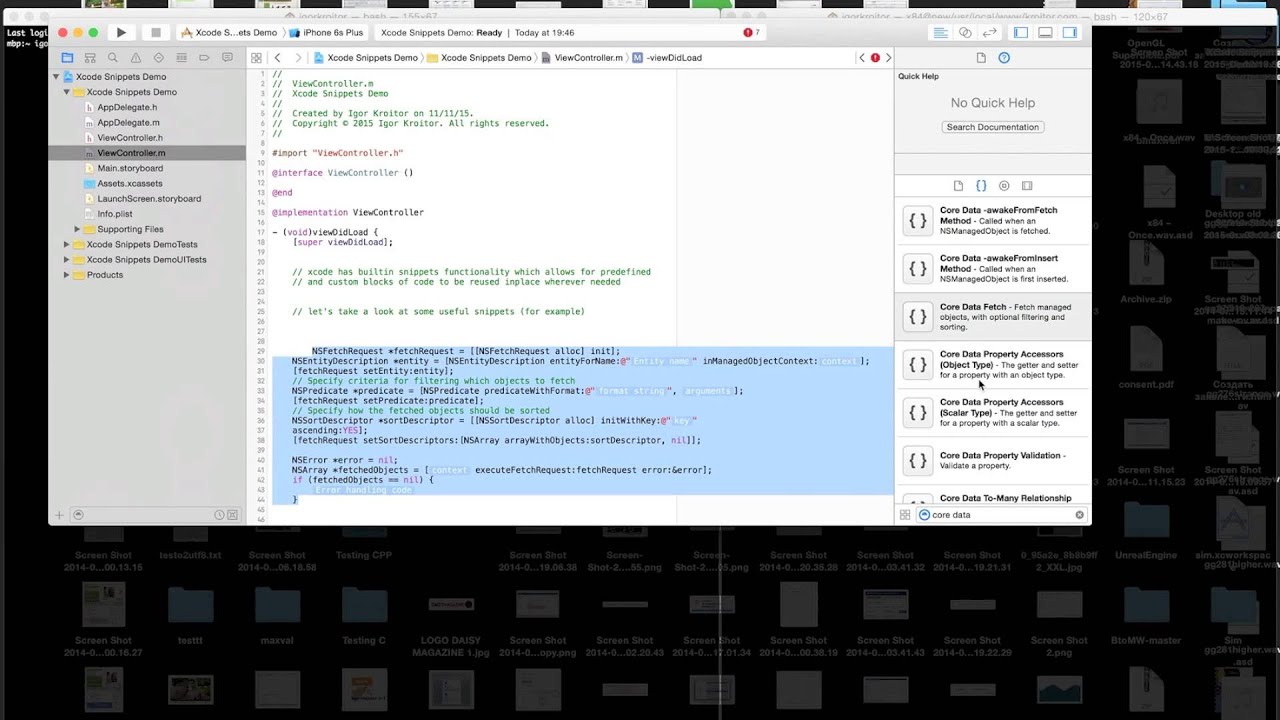This screenshot has height=720, width=1280.
Task: Open the -viewDidLoad method jump menu
Action: tap(667, 58)
